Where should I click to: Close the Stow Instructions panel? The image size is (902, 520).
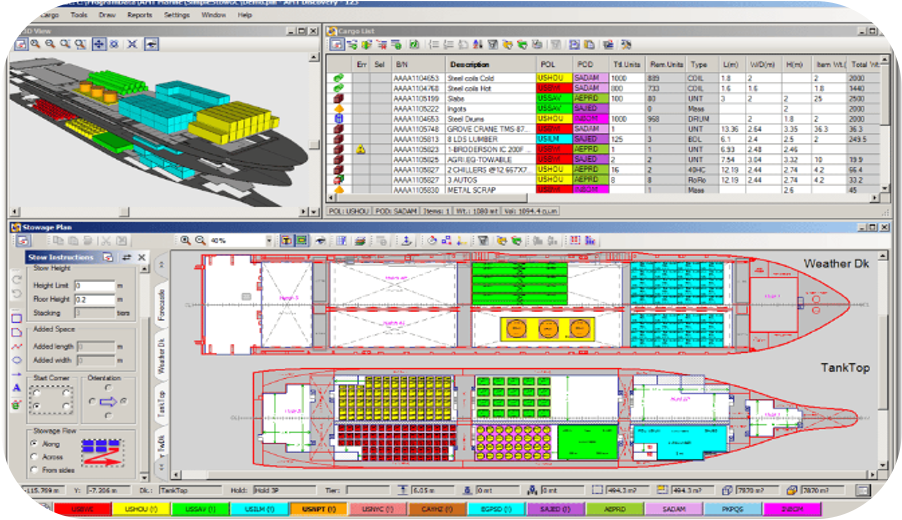pyautogui.click(x=142, y=258)
